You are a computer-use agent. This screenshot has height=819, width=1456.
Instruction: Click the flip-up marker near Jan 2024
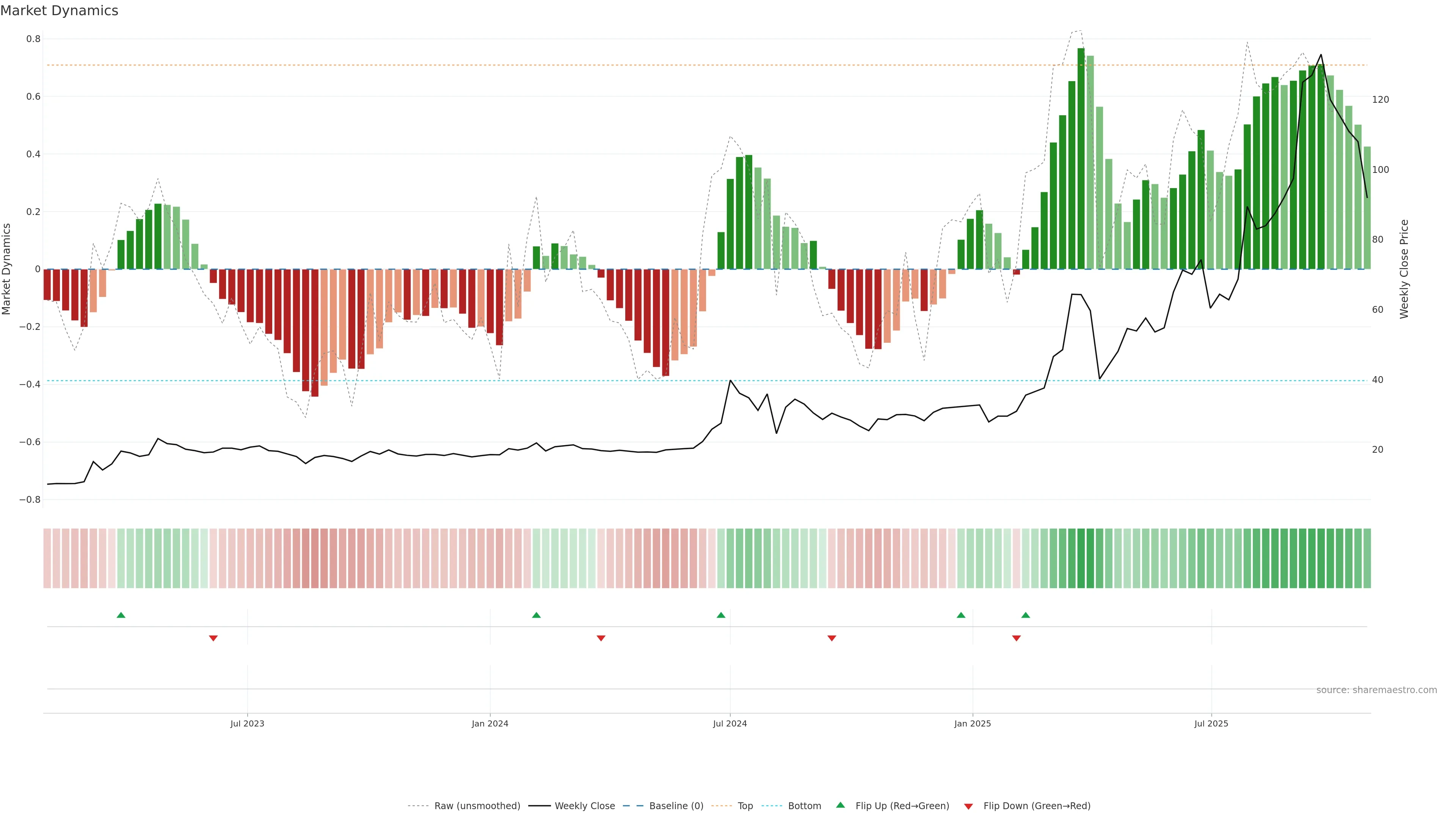(x=537, y=615)
